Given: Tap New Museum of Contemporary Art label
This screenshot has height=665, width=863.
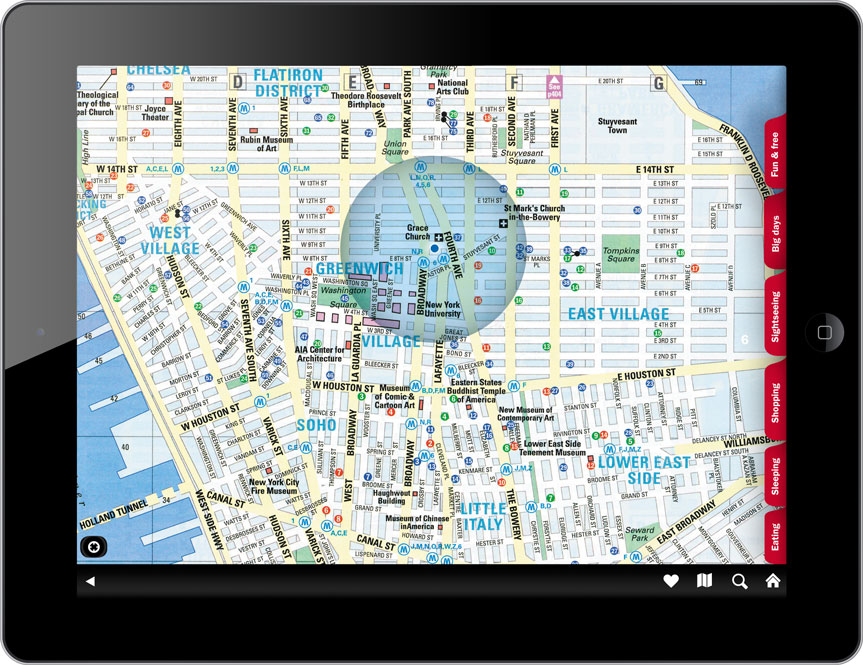Looking at the screenshot, I should 526,413.
